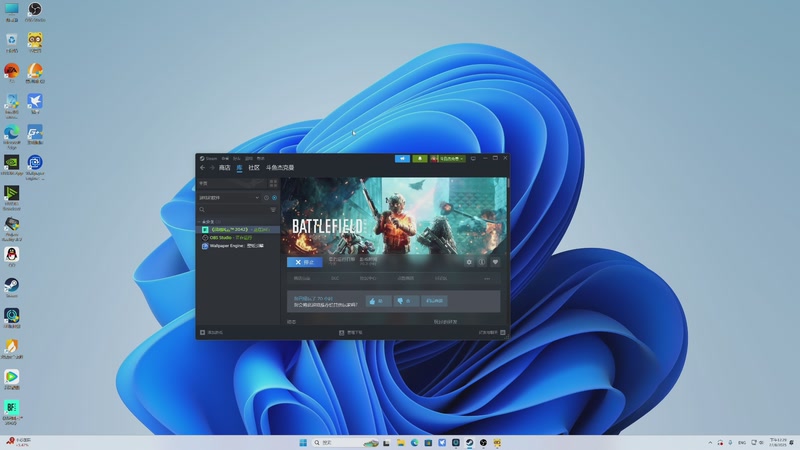
Task: Open the Steam desktop shortcut
Action: [11, 288]
